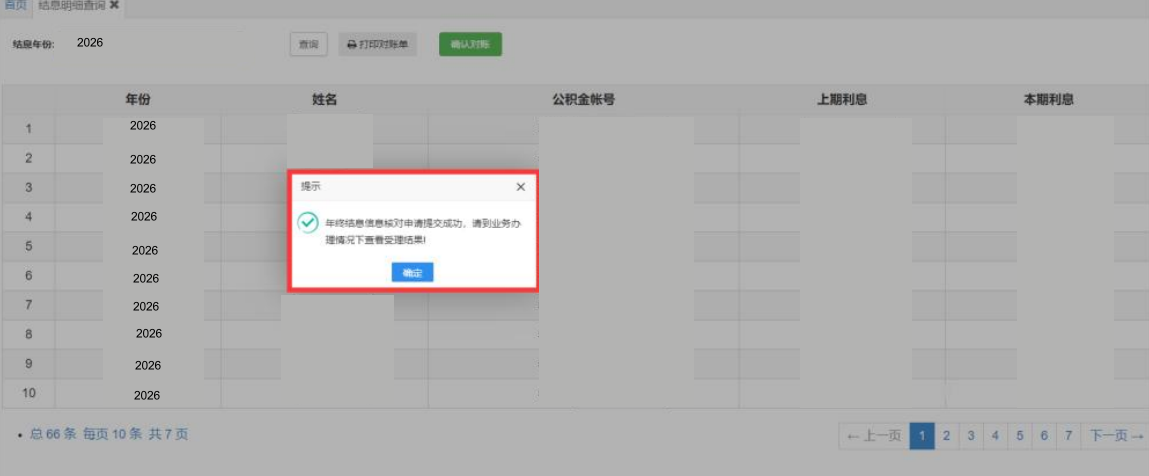Go to page 2
The height and width of the screenshot is (476, 1149).
[x=946, y=436]
